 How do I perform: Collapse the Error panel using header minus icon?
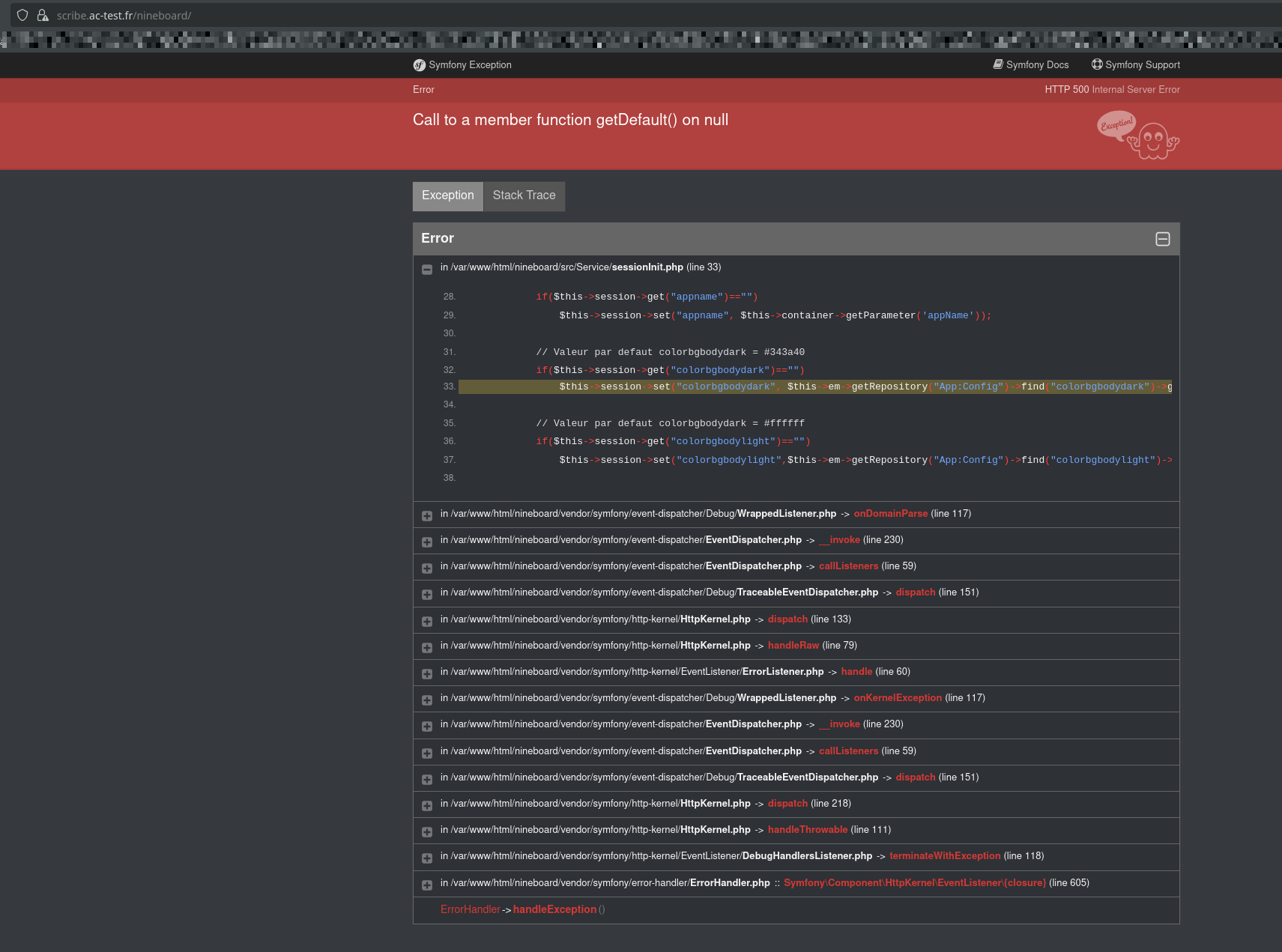tap(1162, 239)
